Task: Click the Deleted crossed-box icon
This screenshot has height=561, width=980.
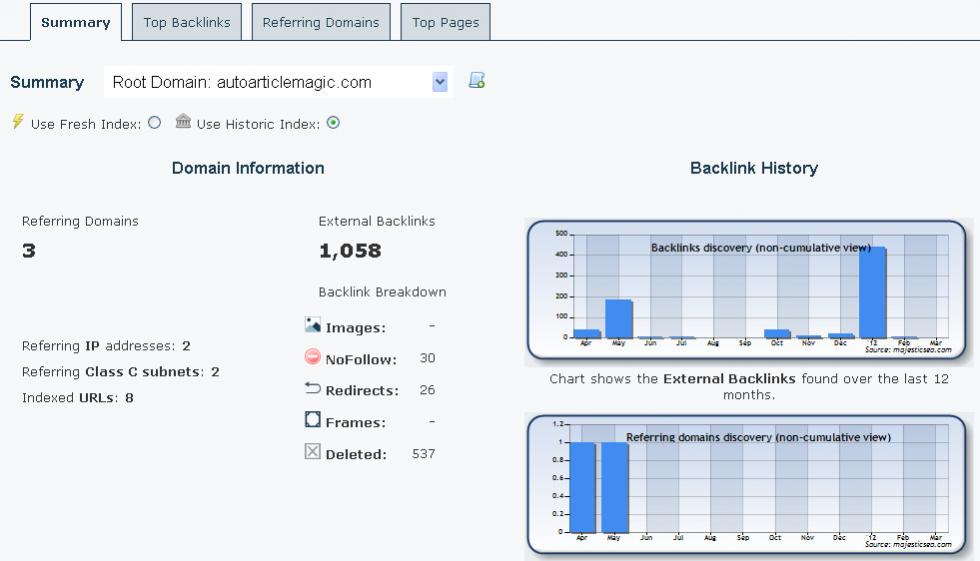Action: coord(312,451)
